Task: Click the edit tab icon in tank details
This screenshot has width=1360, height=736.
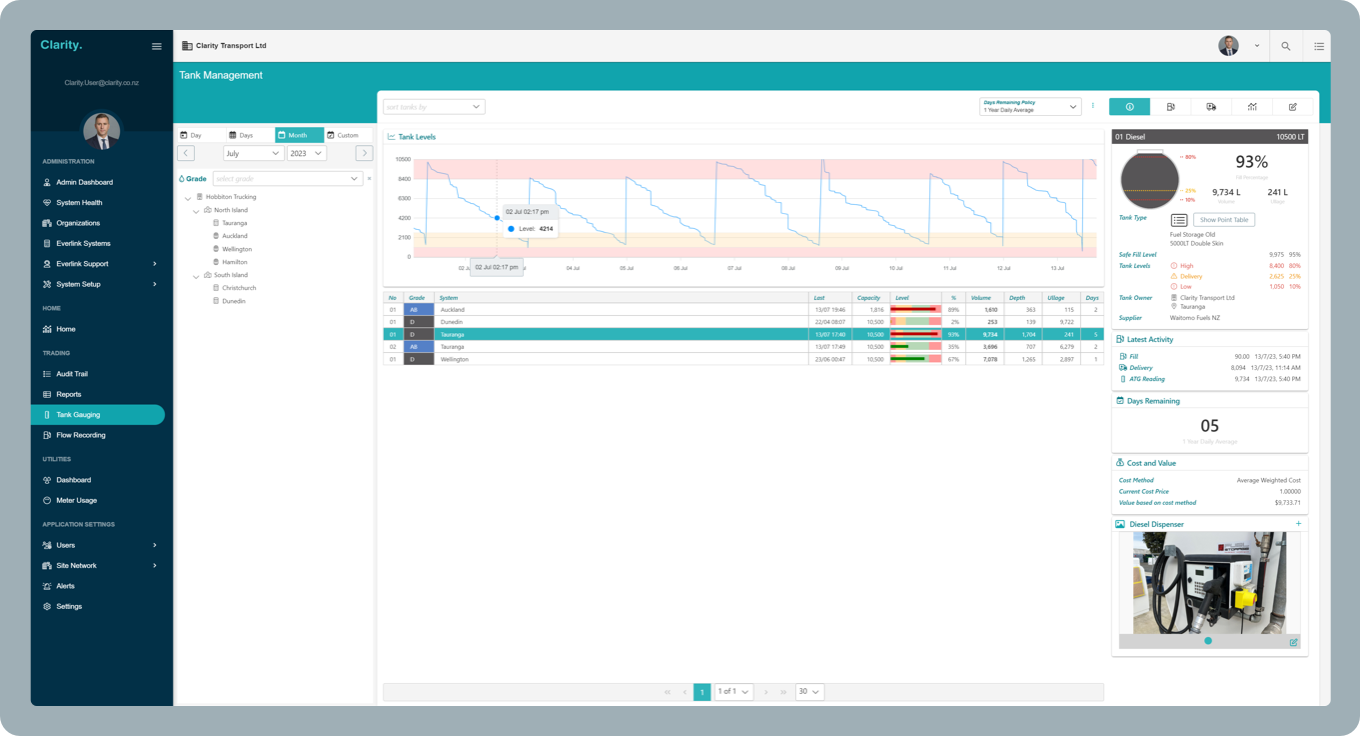Action: [1292, 107]
